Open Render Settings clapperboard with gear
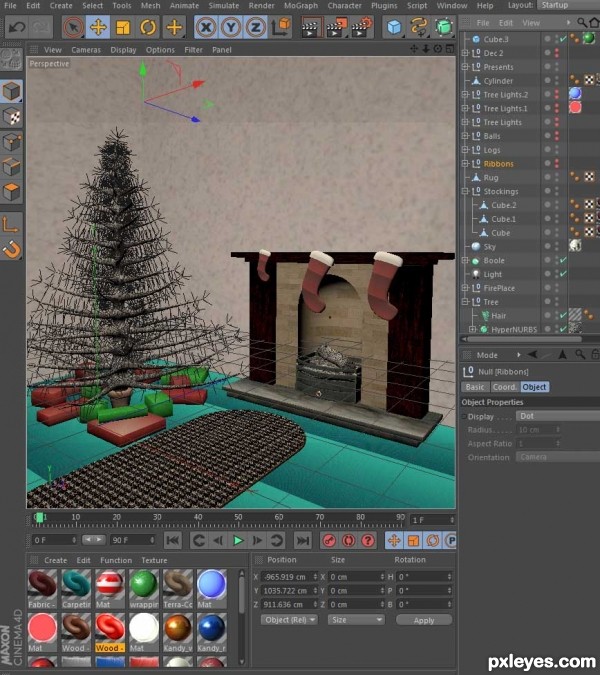600x675 pixels. click(x=362, y=28)
